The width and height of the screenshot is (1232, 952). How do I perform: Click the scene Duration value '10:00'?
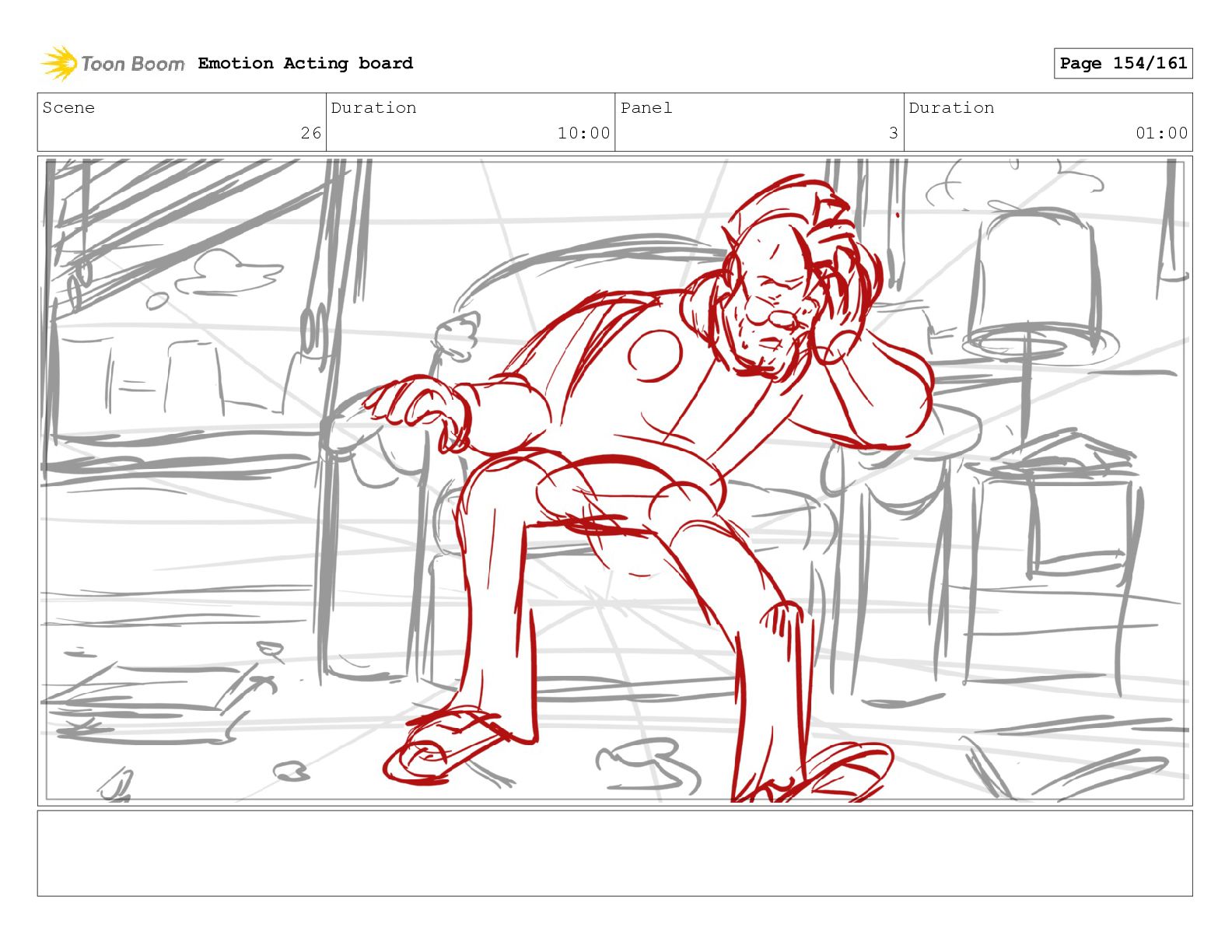[583, 133]
